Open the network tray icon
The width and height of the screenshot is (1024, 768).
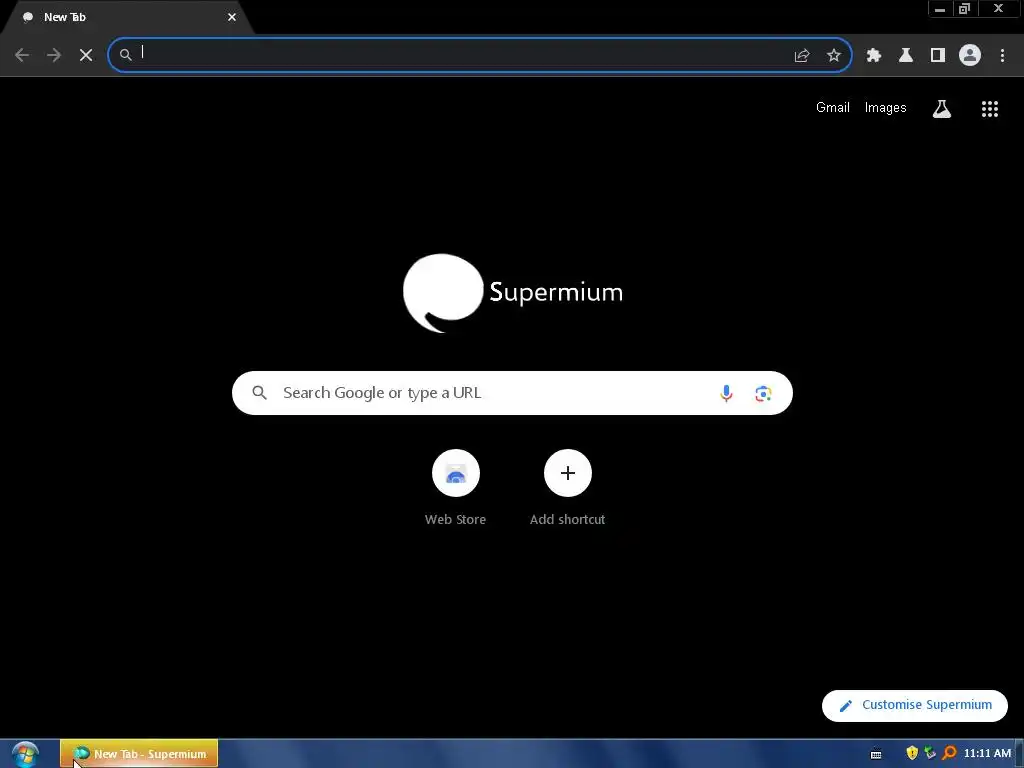click(930, 754)
